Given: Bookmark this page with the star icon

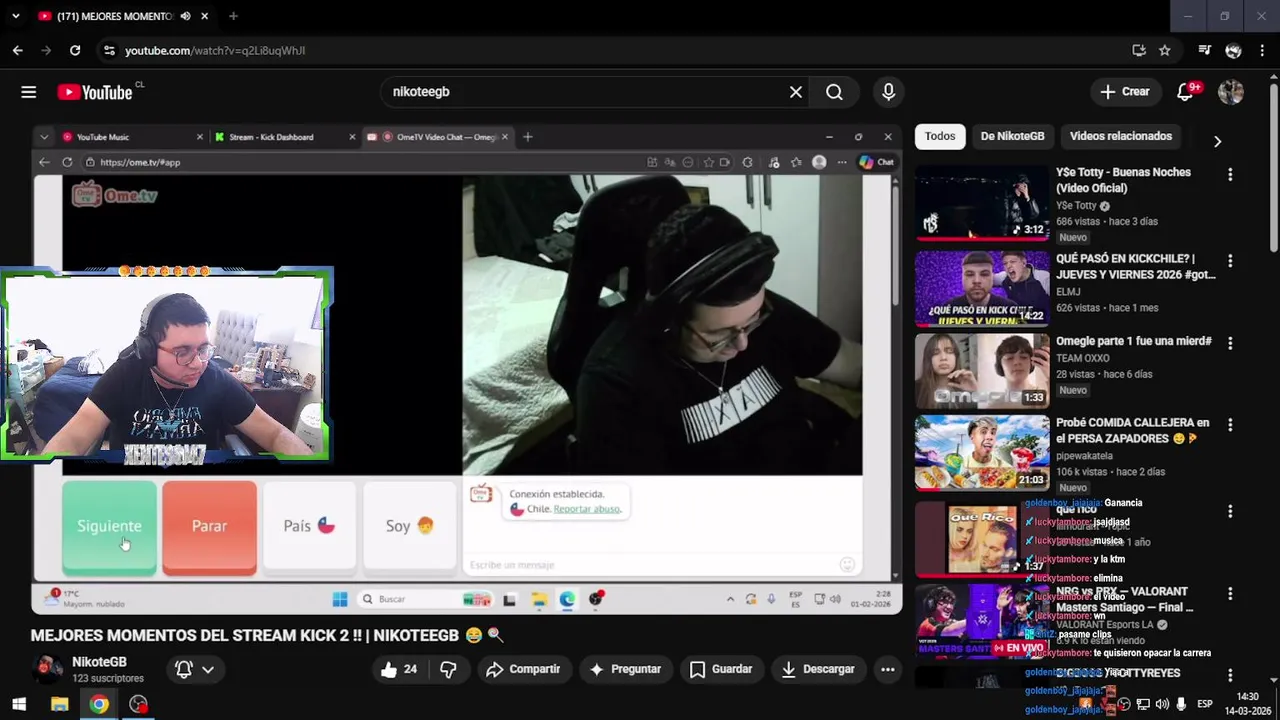Looking at the screenshot, I should pos(1165,50).
